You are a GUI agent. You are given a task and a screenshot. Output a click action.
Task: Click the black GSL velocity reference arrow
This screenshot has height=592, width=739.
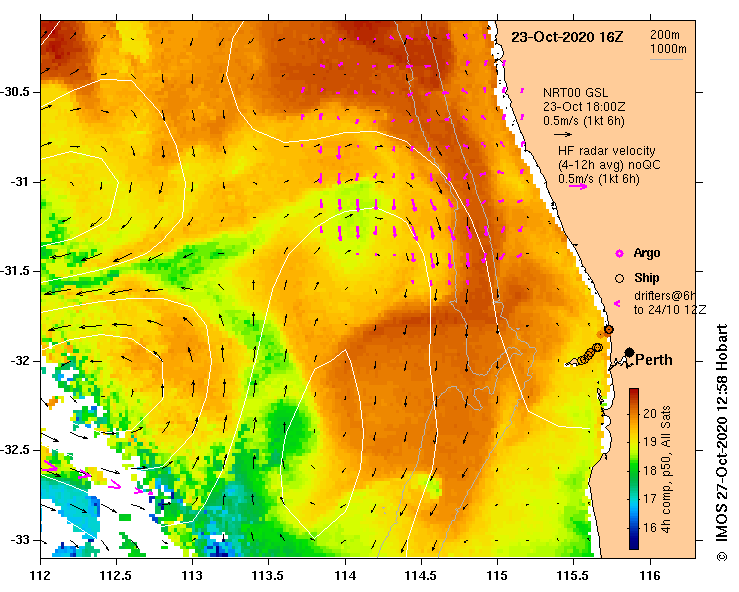(563, 134)
